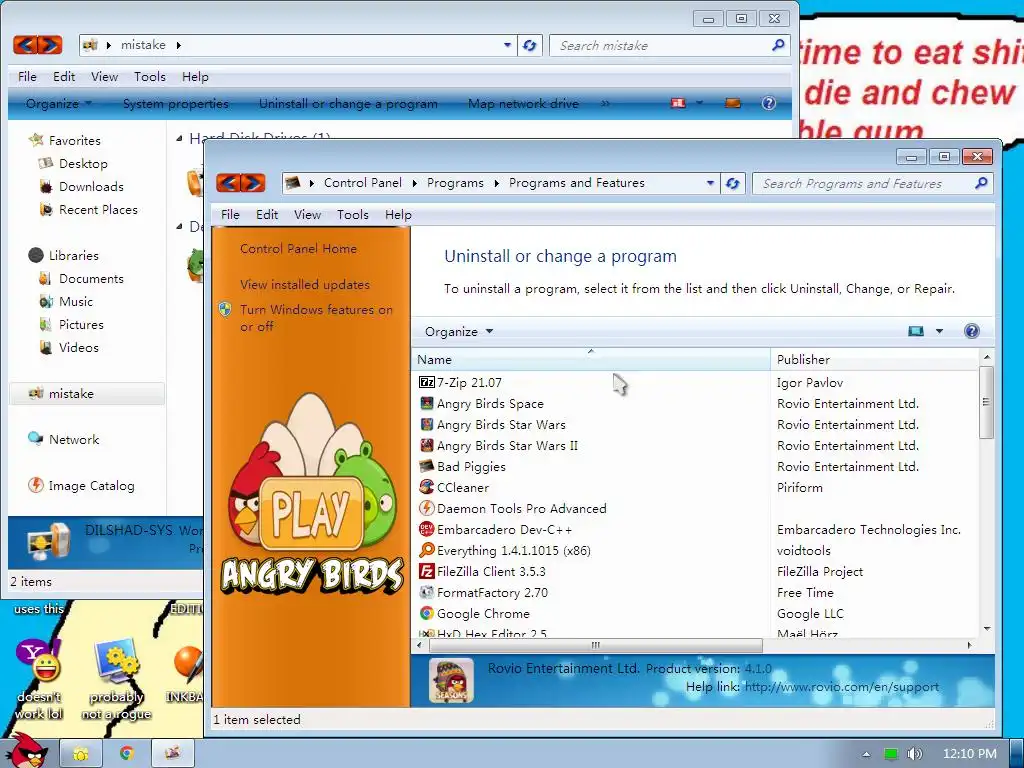The image size is (1024, 768).
Task: Click the FileZilla Client 3.5.3 icon
Action: (x=426, y=571)
